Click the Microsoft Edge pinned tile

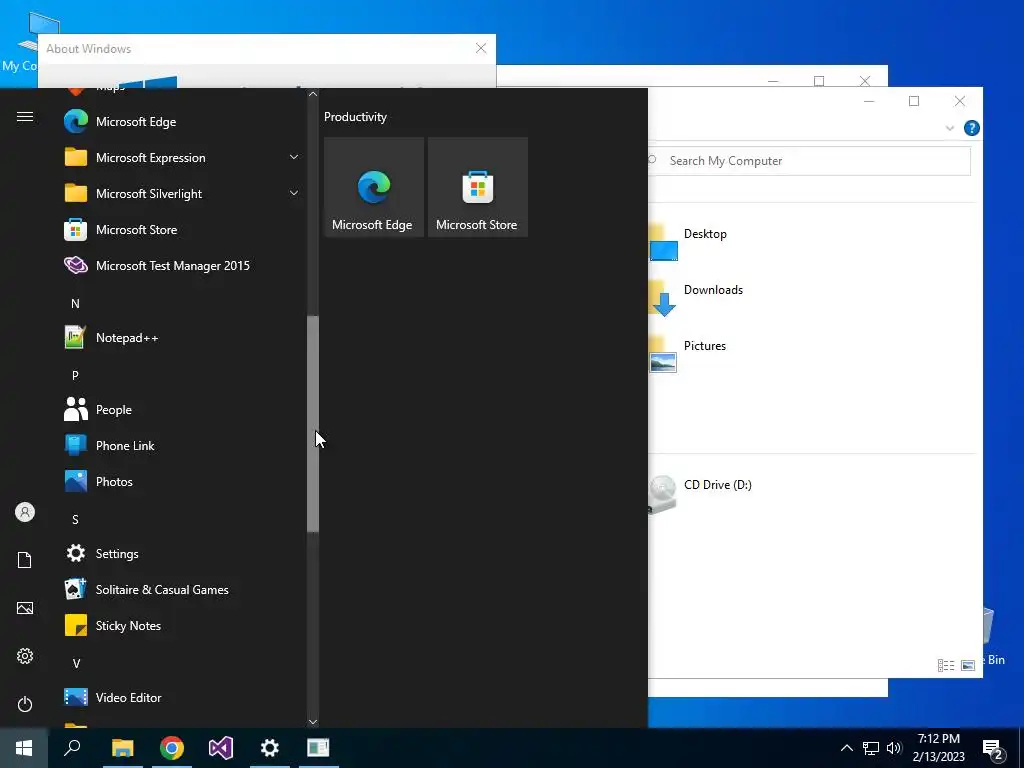(x=374, y=187)
